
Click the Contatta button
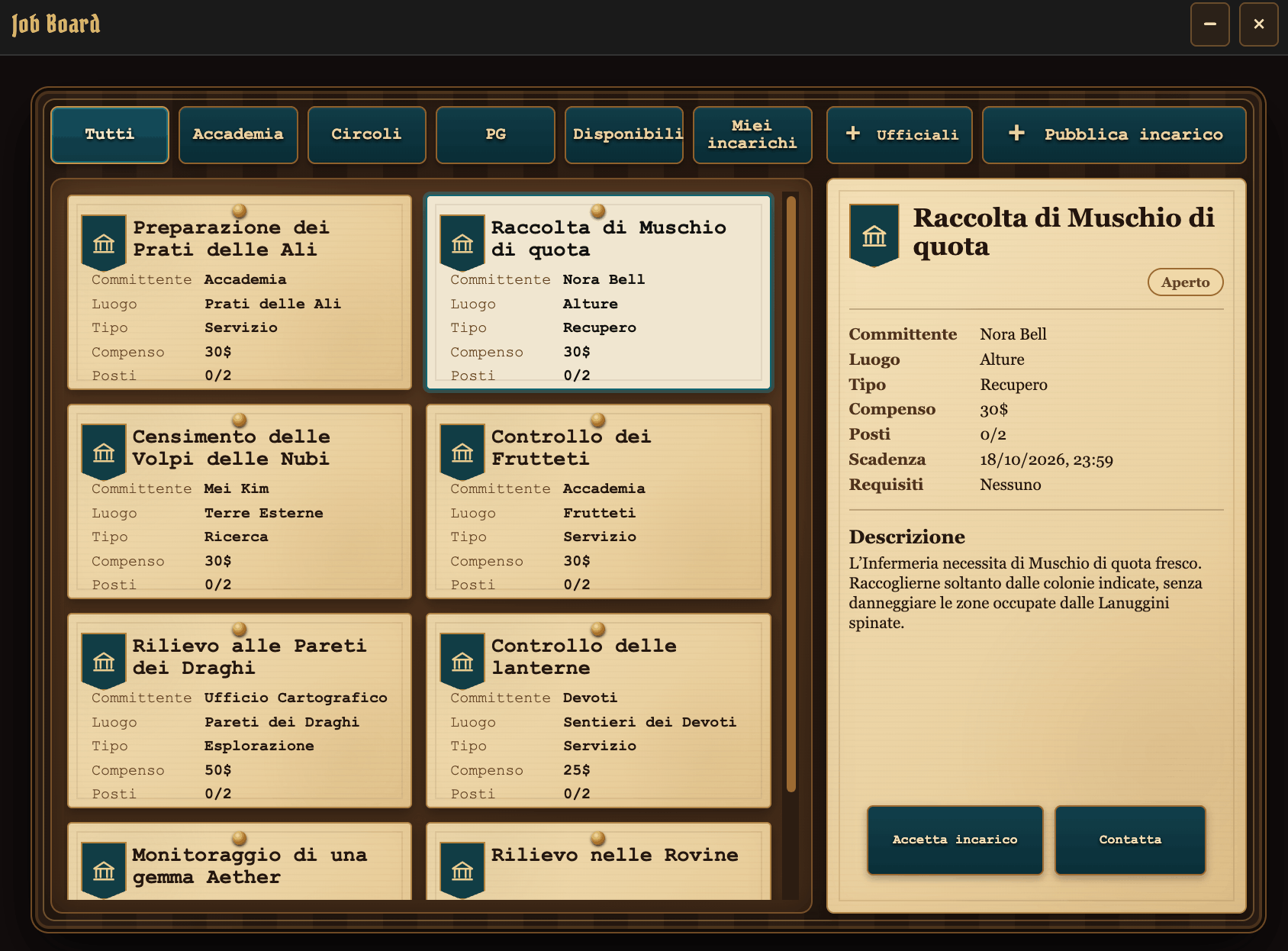1130,840
